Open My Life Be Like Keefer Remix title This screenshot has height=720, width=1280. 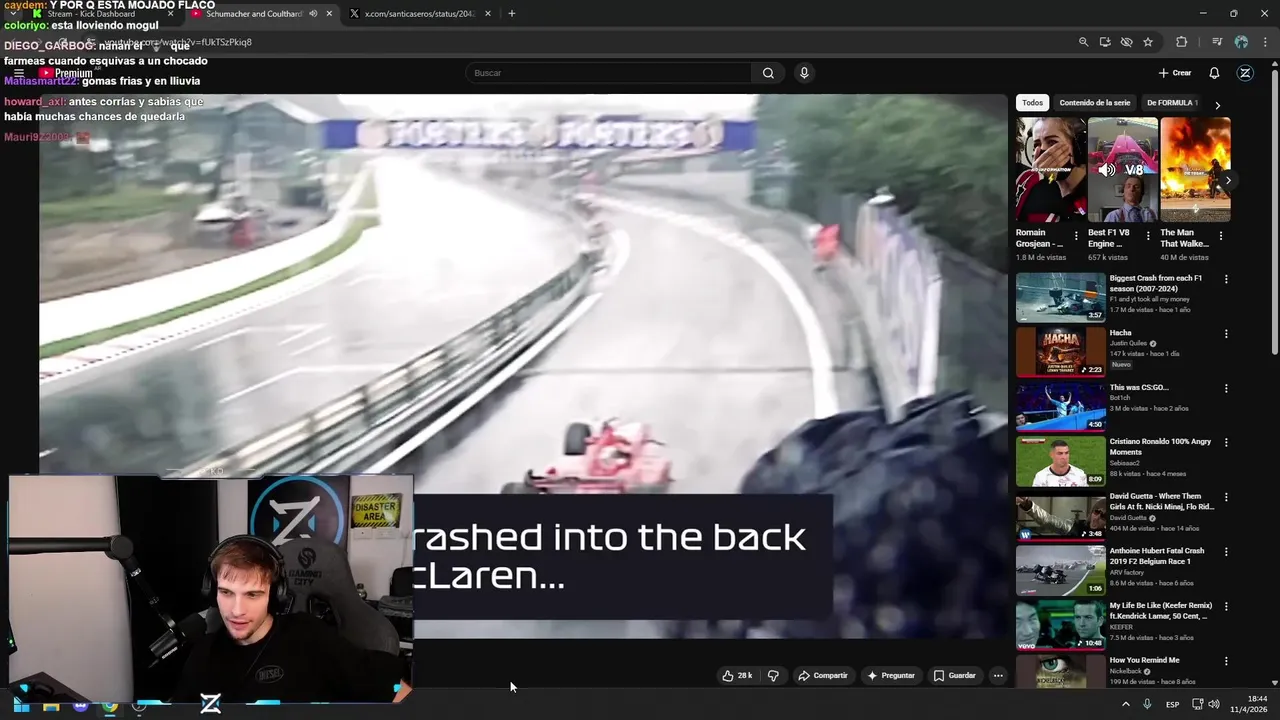click(x=1161, y=610)
